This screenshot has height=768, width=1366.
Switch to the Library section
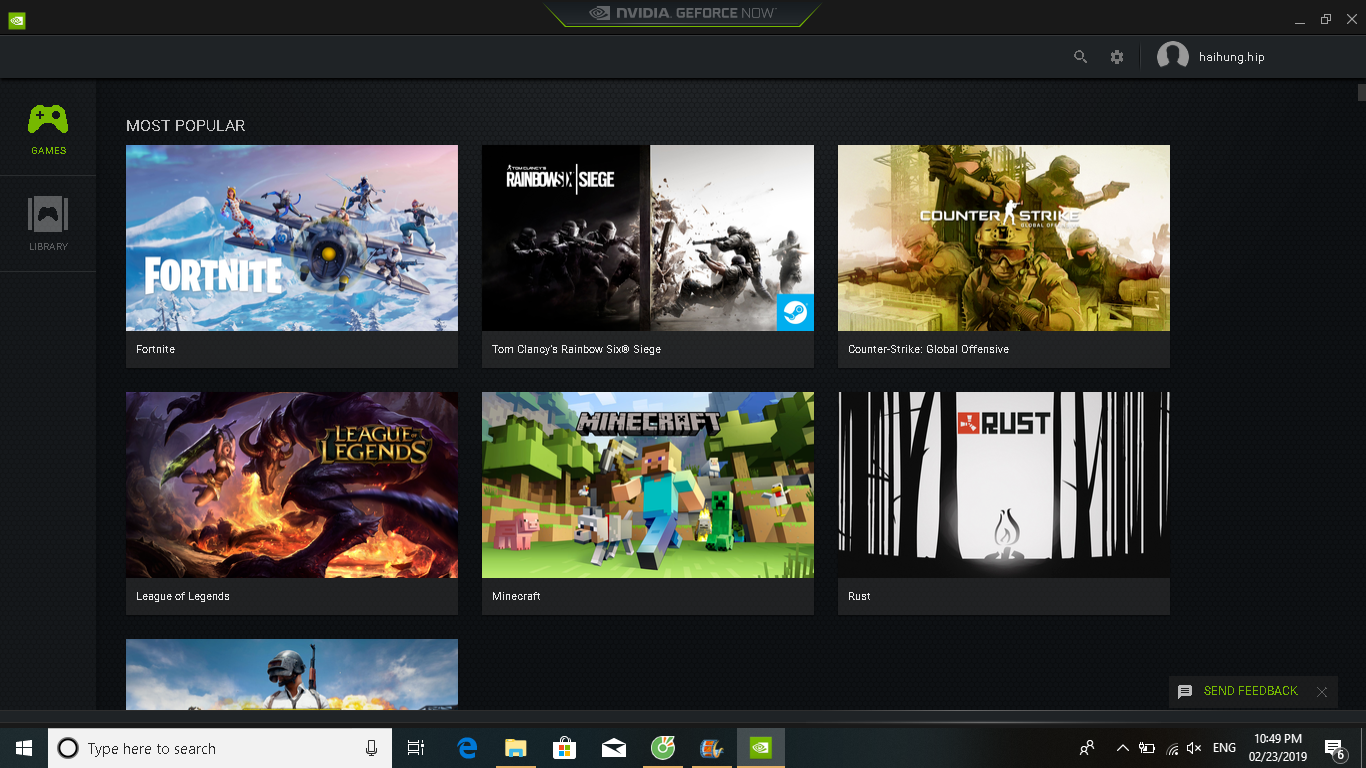48,224
